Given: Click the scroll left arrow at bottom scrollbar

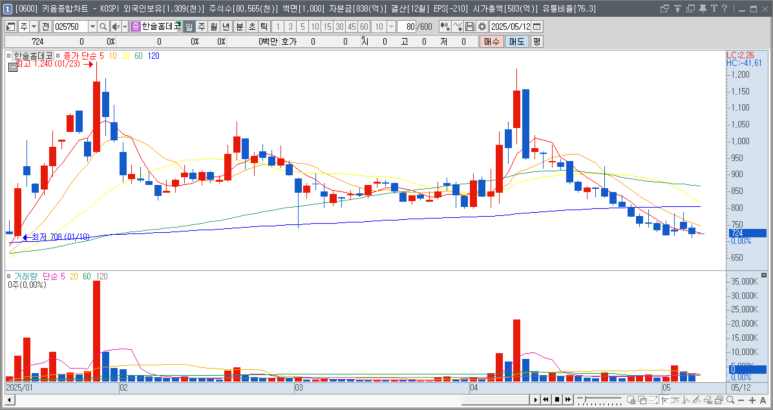Looking at the screenshot, I should [x=9, y=400].
